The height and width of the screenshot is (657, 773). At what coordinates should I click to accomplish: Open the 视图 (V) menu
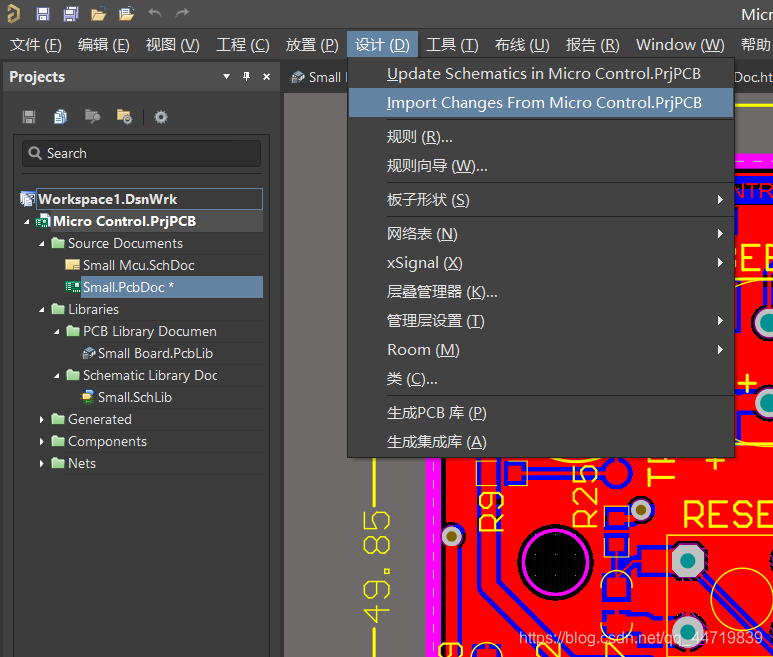(173, 45)
